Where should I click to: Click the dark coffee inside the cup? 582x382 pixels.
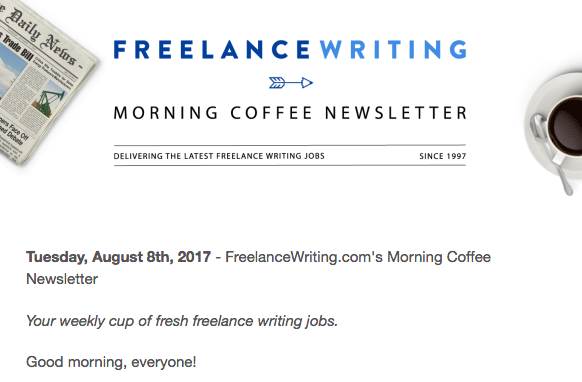(565, 126)
